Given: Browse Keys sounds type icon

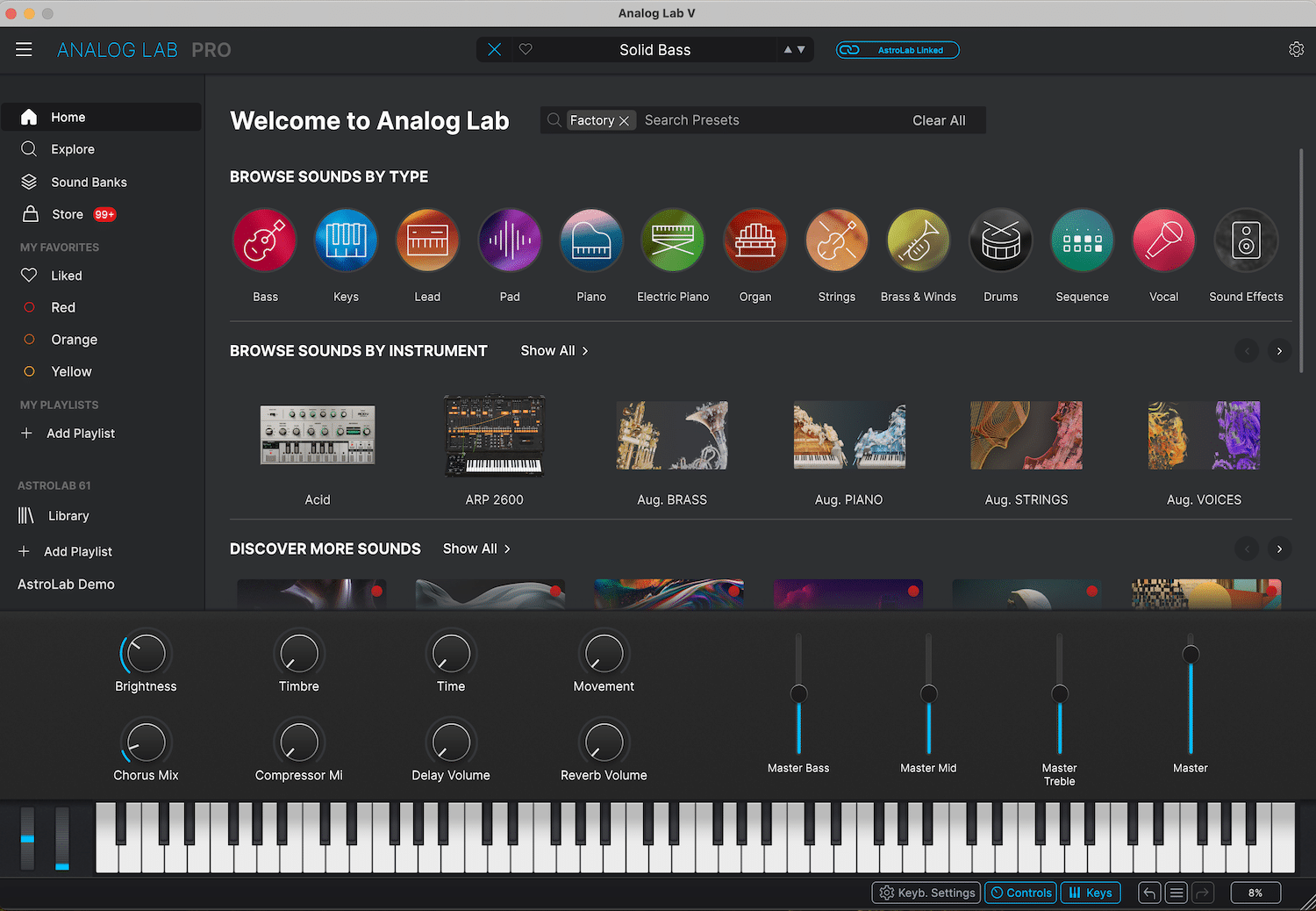Looking at the screenshot, I should click(347, 240).
